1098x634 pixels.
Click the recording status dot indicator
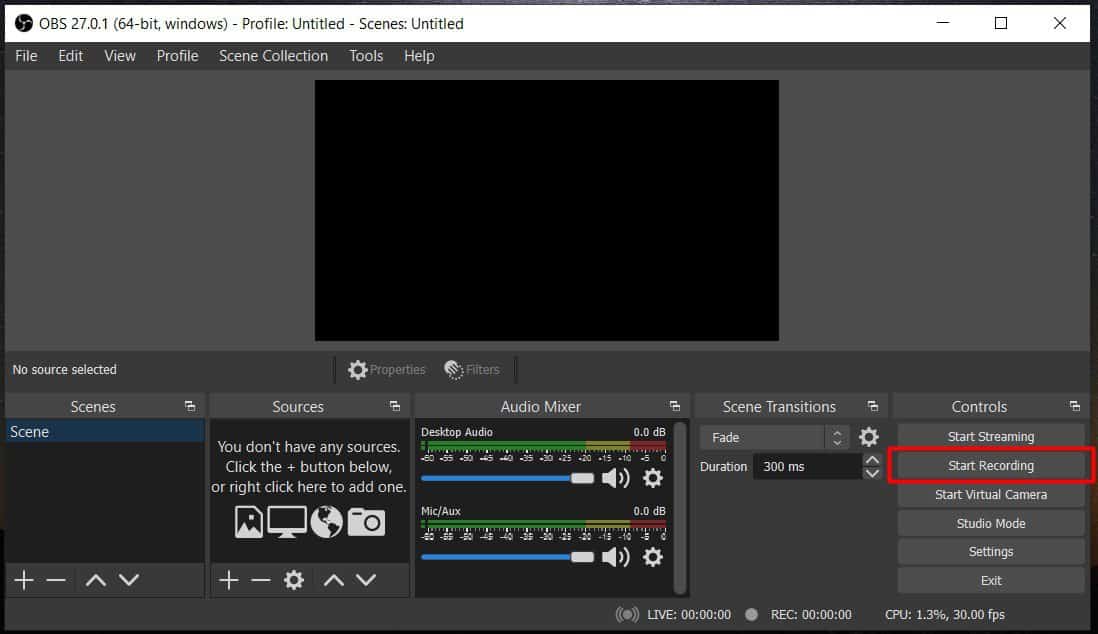tap(751, 614)
